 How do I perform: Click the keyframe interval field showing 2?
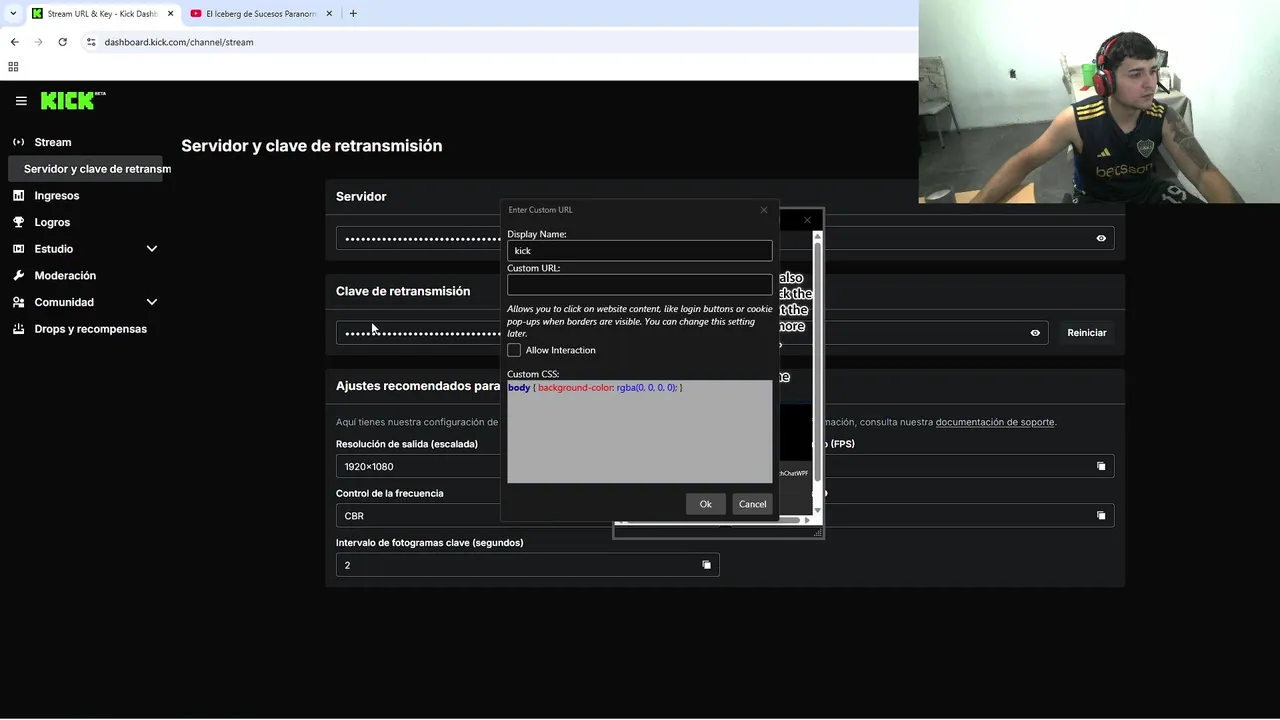point(527,565)
